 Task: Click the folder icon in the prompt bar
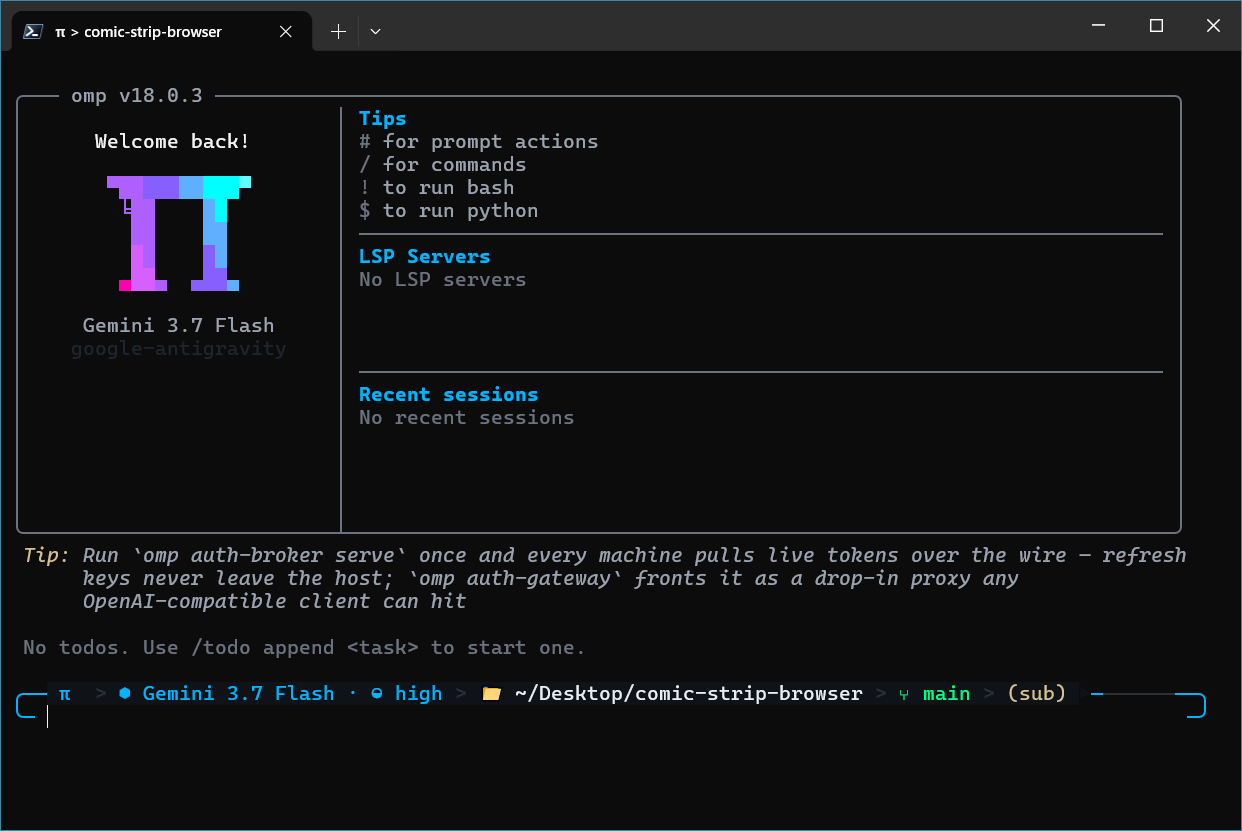point(491,693)
